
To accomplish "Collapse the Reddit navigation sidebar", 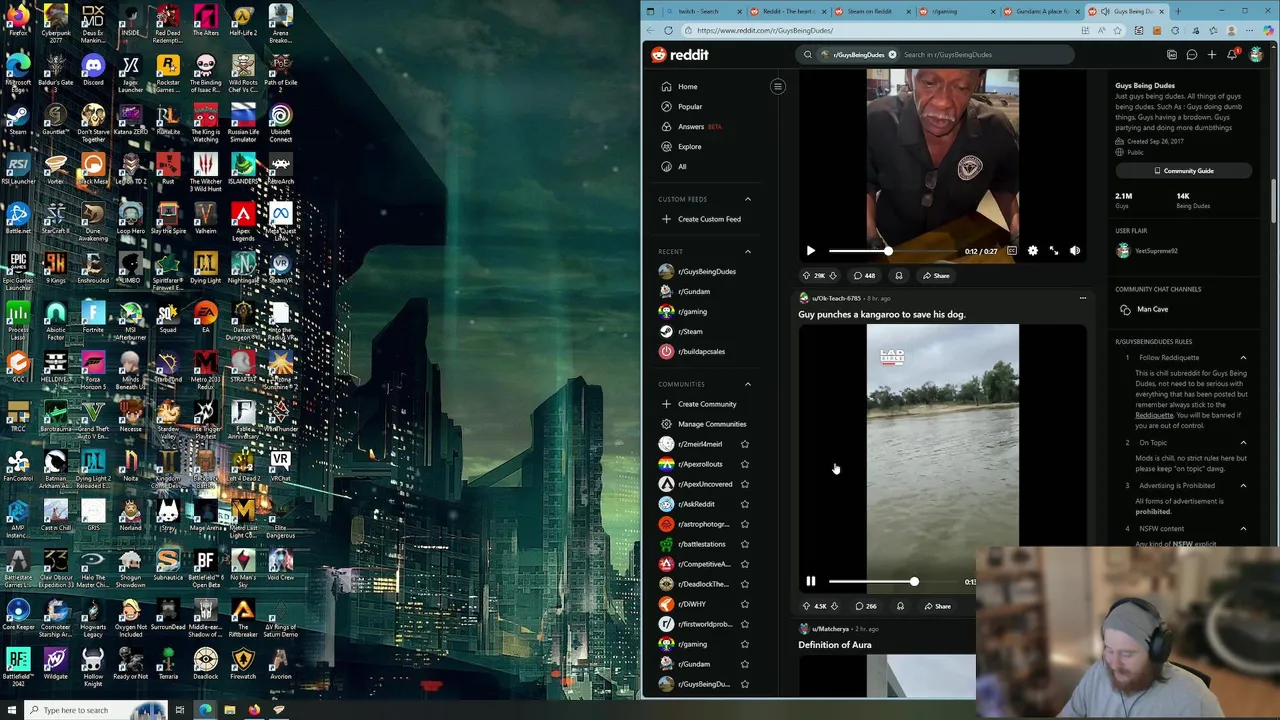I will click(777, 87).
